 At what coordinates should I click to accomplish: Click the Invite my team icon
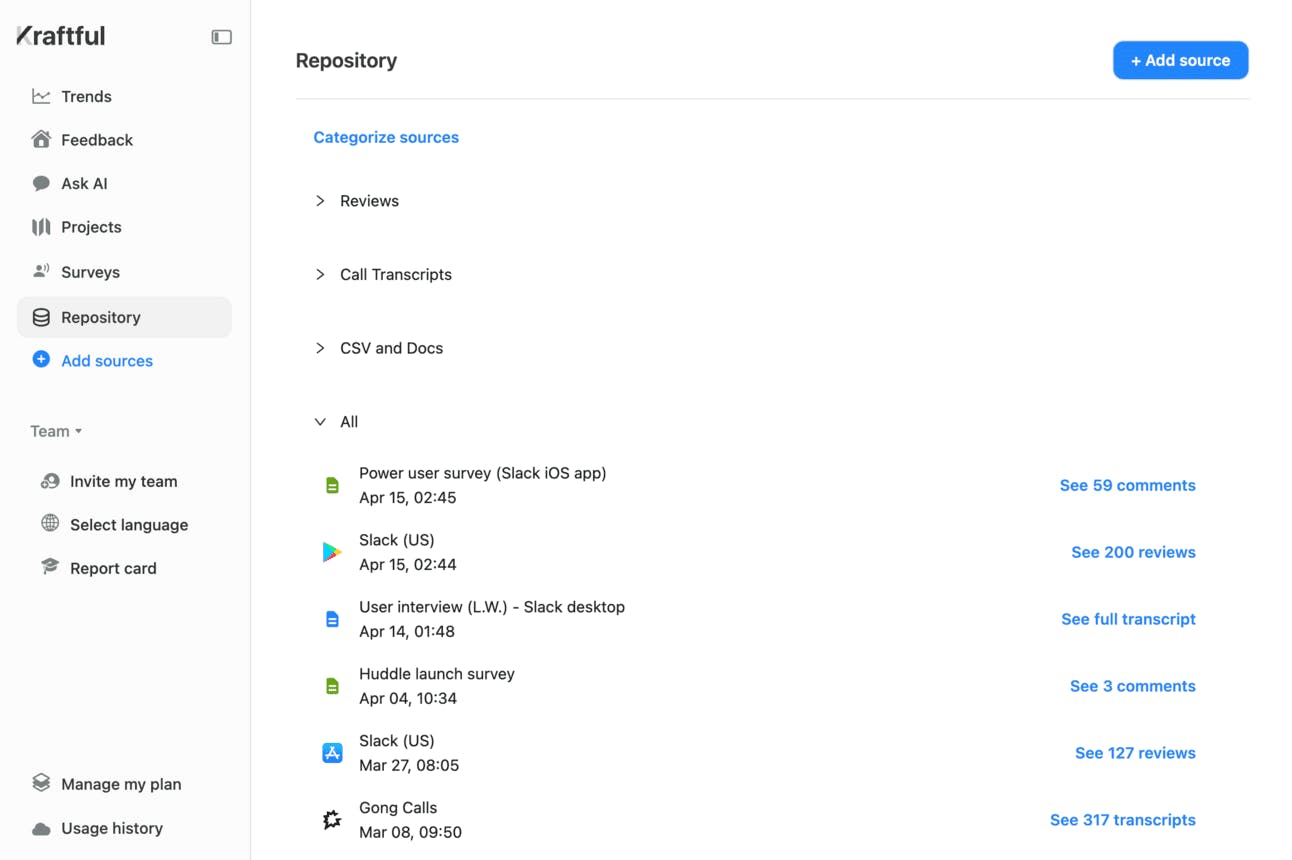point(50,481)
